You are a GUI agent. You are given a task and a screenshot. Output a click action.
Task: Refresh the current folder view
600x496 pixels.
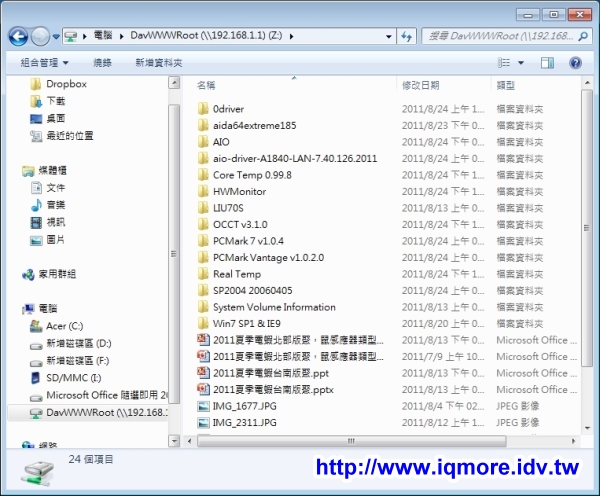(406, 37)
